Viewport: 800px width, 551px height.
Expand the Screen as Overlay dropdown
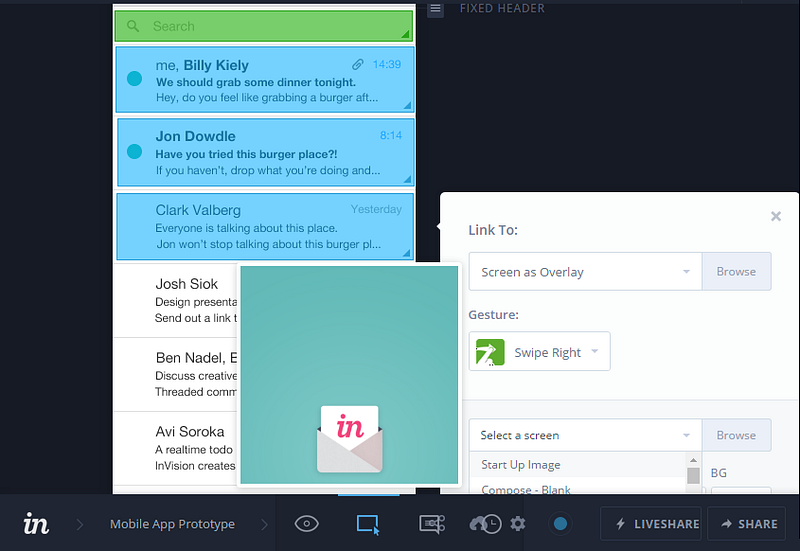(x=585, y=272)
